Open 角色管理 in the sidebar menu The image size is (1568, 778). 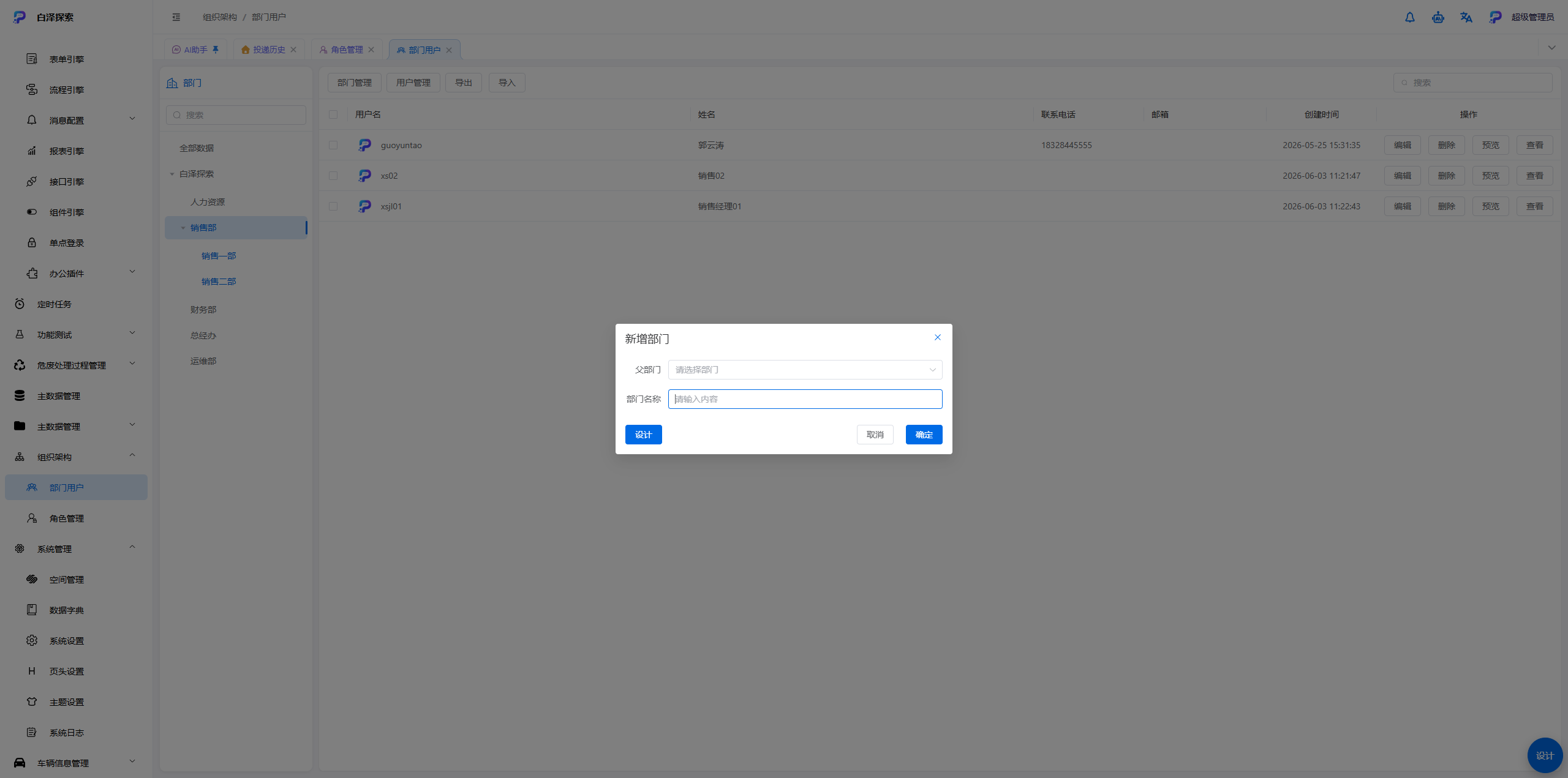76,518
